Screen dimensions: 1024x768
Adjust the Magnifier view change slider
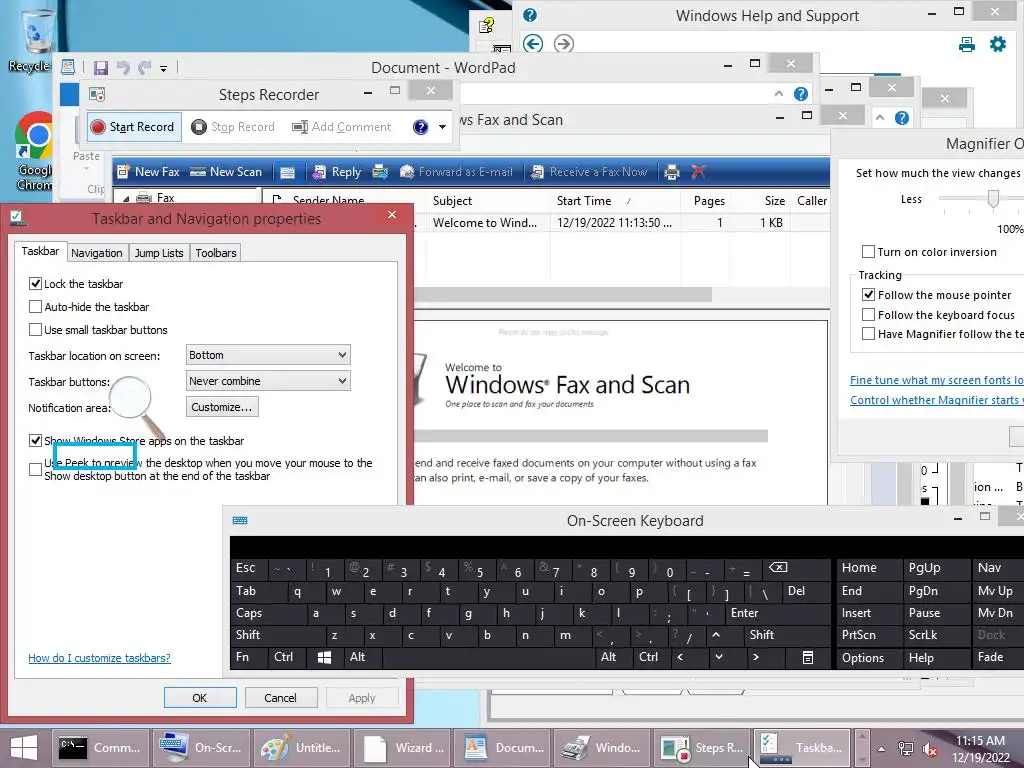[x=993, y=199]
